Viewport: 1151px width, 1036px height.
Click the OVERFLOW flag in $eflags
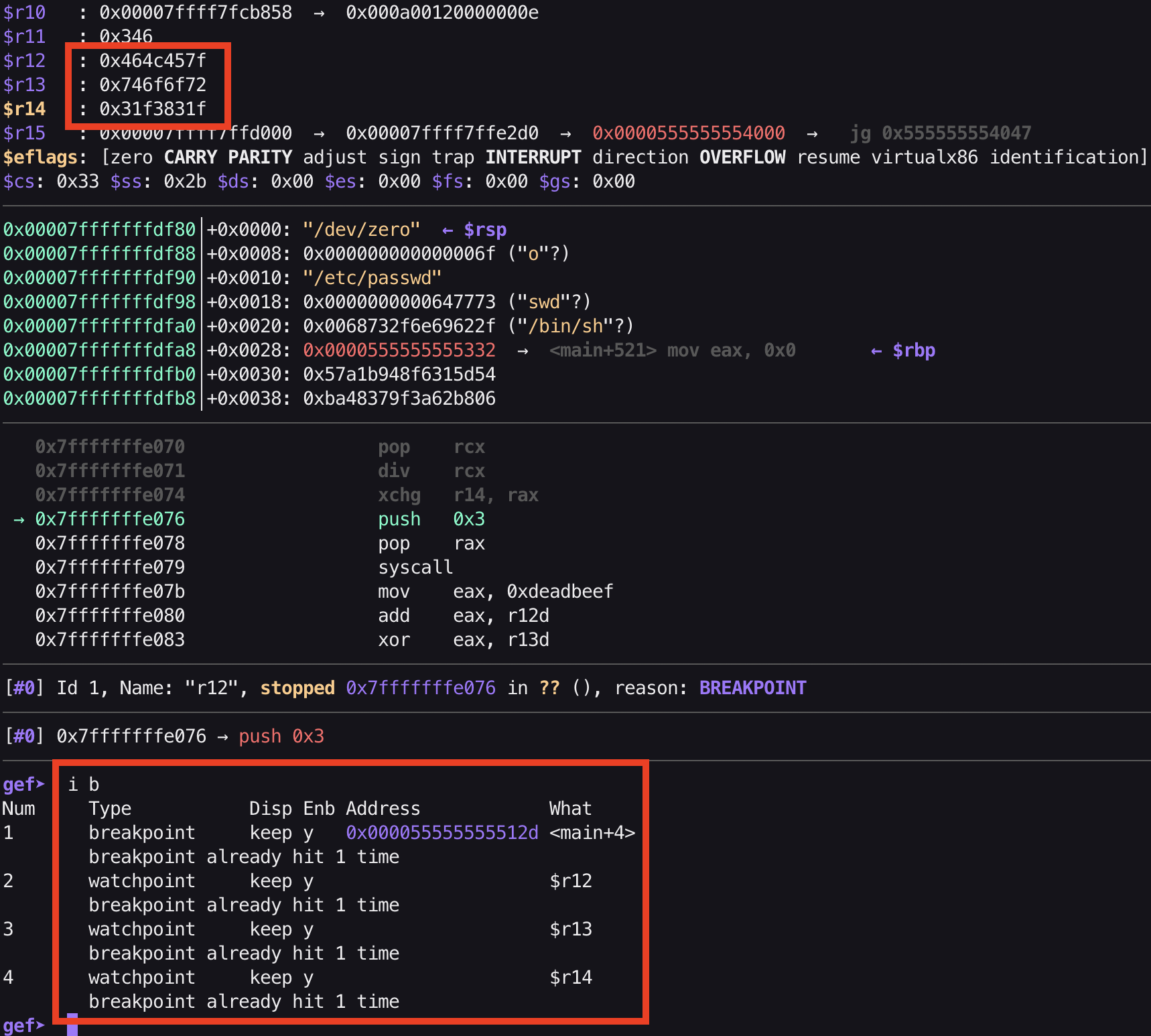click(742, 157)
